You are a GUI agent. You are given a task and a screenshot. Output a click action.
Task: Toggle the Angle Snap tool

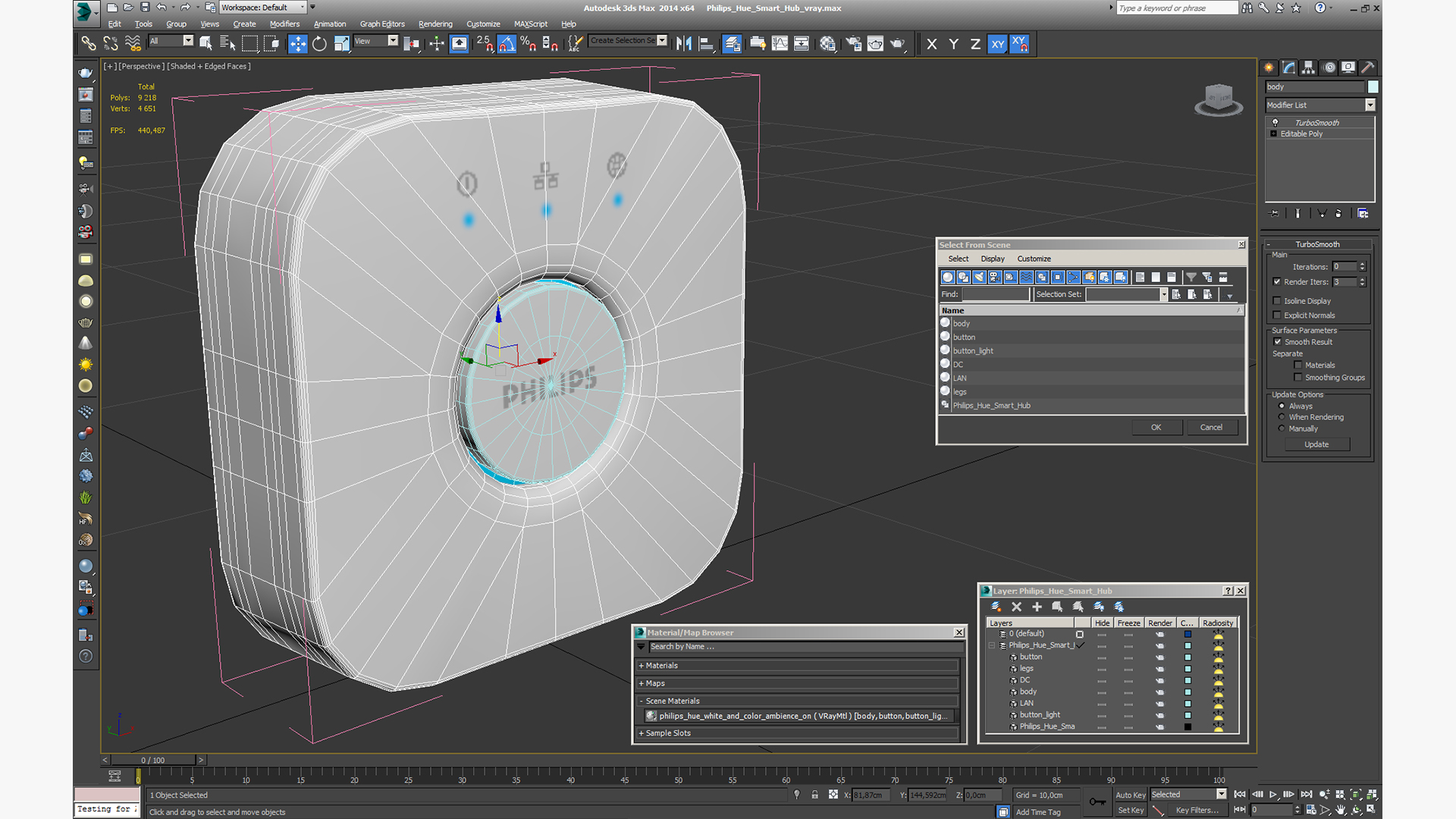(x=507, y=44)
